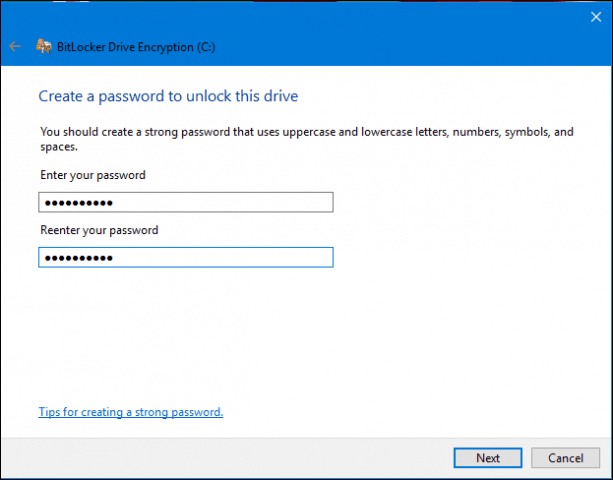The height and width of the screenshot is (480, 613).
Task: Click the blank white area above tips link
Action: pyautogui.click(x=300, y=340)
